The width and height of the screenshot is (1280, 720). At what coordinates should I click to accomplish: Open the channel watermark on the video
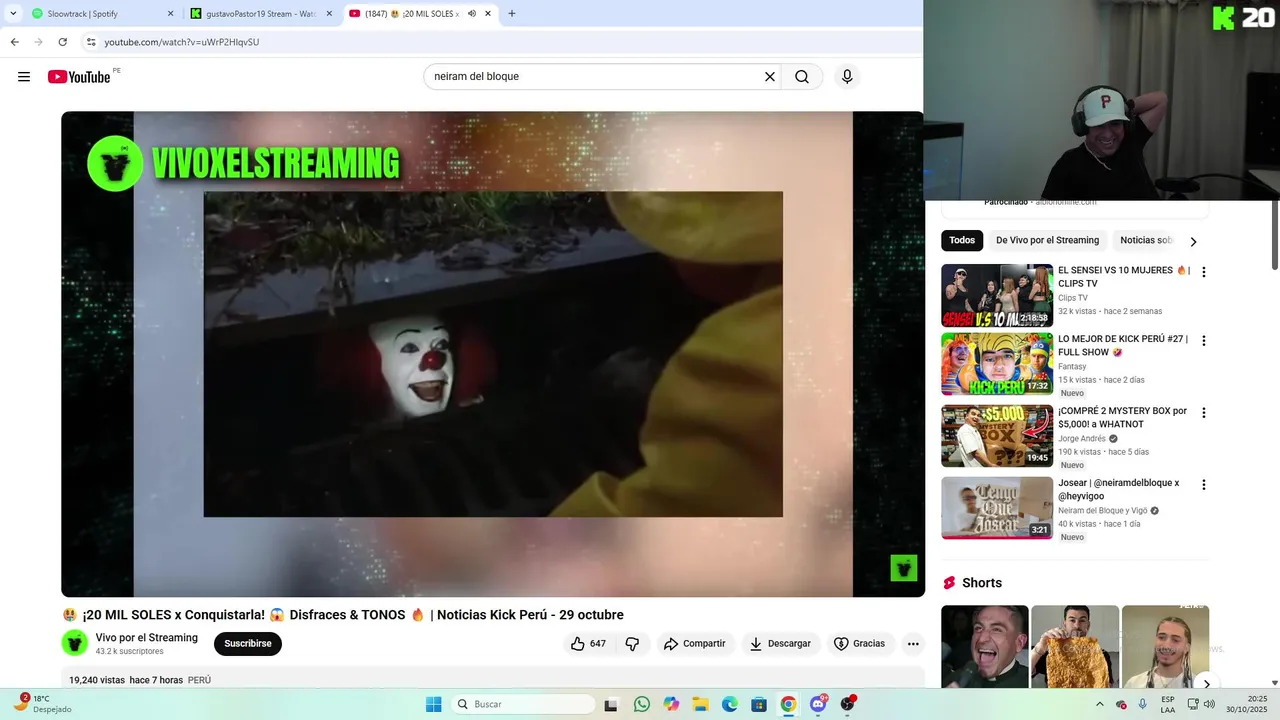click(x=904, y=568)
